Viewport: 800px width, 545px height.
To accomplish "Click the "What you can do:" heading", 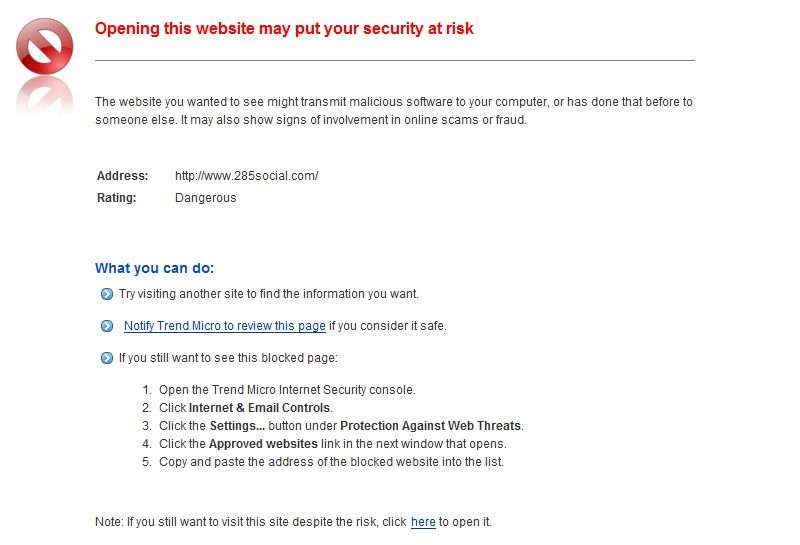I will tap(155, 268).
